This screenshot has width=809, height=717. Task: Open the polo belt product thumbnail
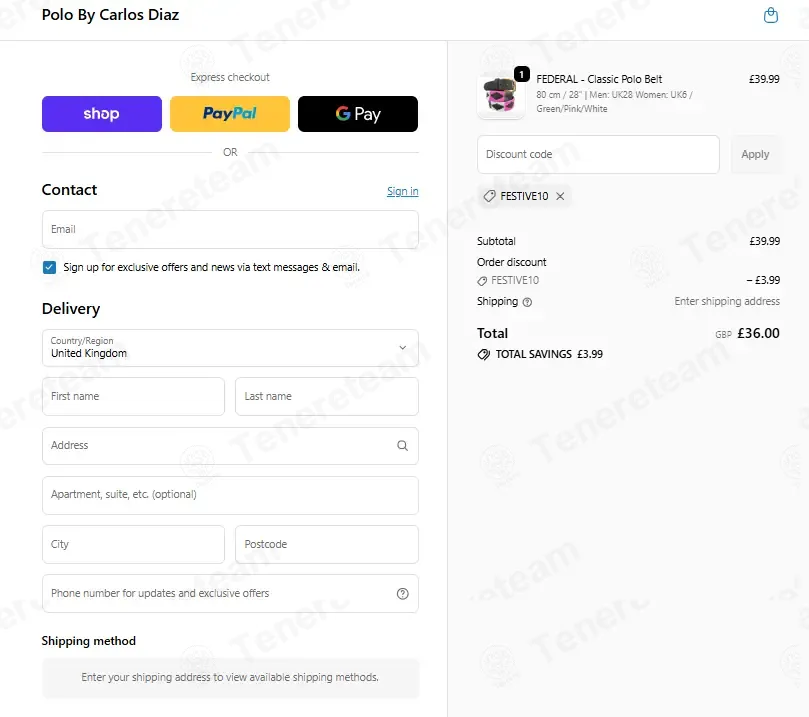coord(500,96)
